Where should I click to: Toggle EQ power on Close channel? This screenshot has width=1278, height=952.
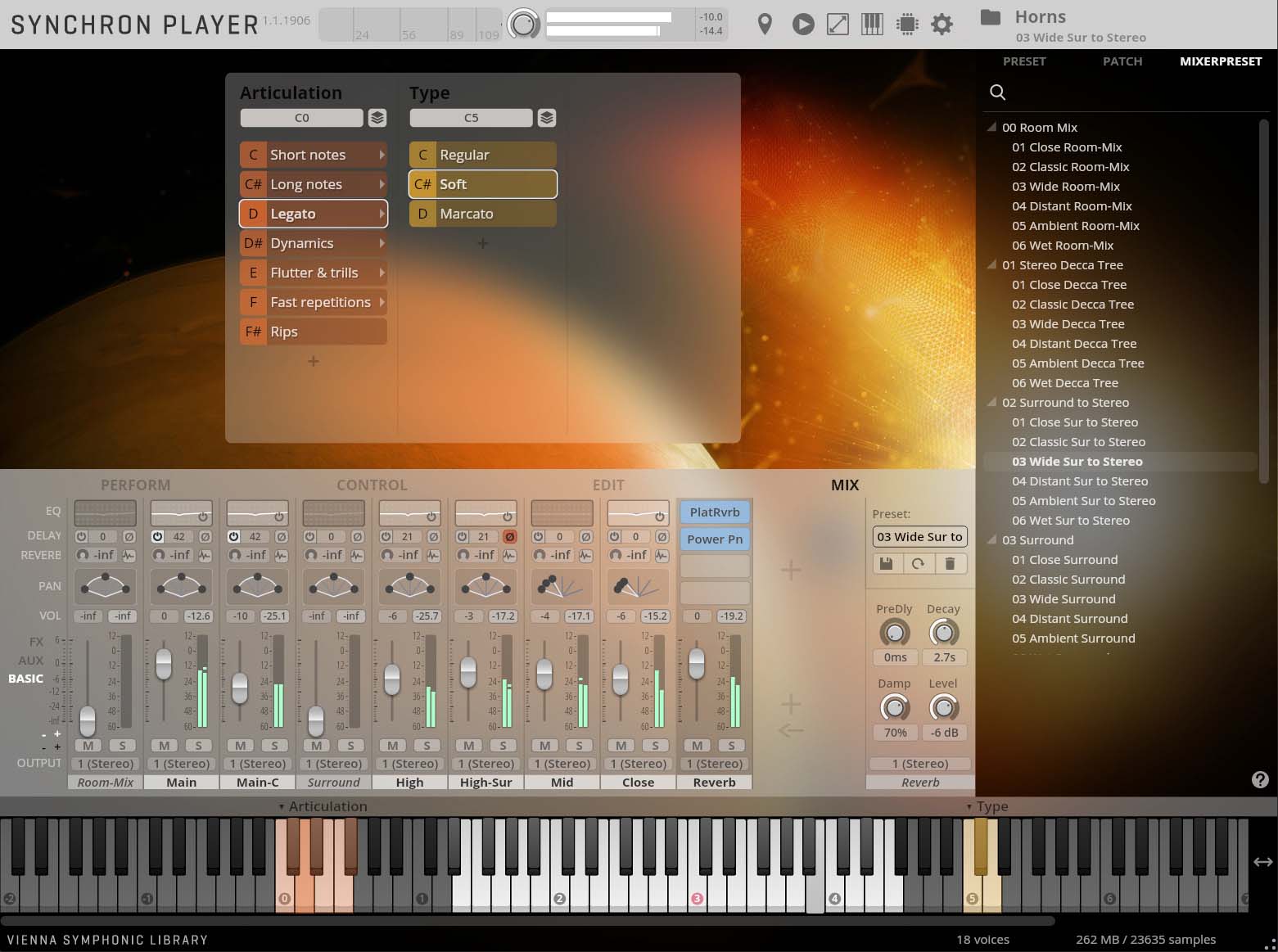click(659, 517)
